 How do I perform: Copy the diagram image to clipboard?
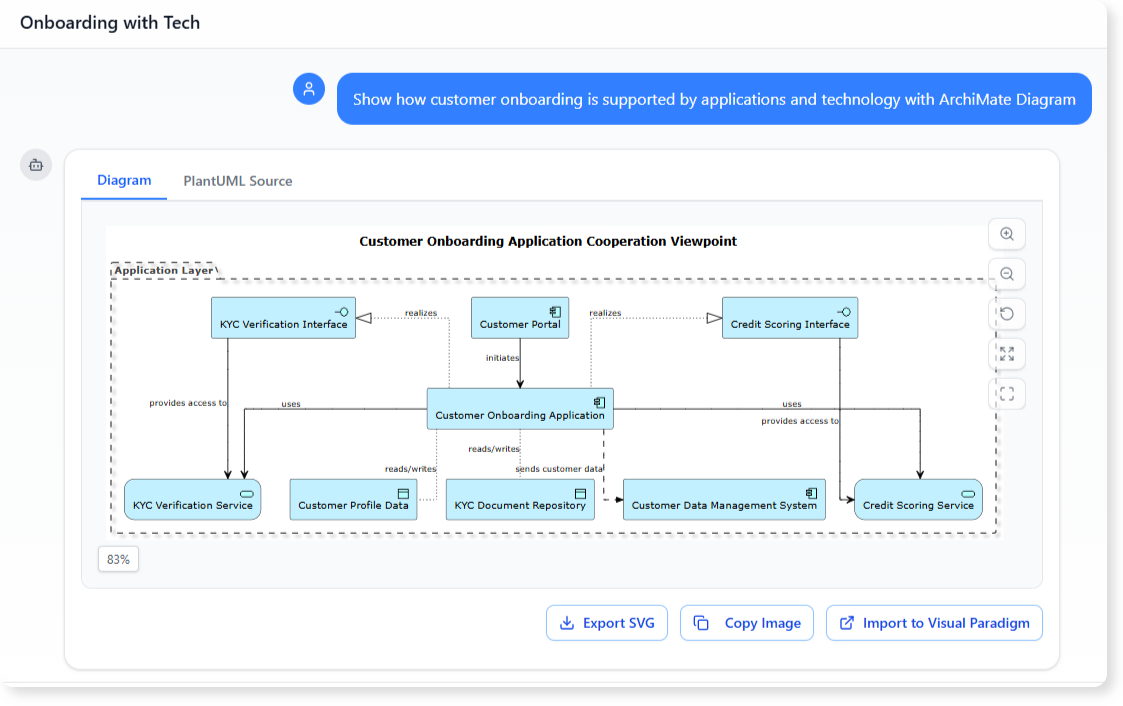click(747, 622)
